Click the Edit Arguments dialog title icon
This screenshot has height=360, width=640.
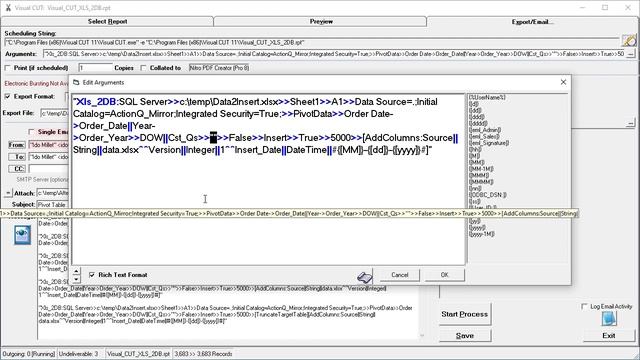76,82
